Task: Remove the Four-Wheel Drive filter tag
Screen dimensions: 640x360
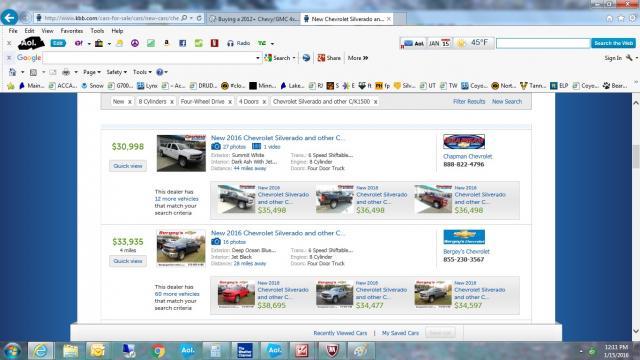Action: [230, 102]
